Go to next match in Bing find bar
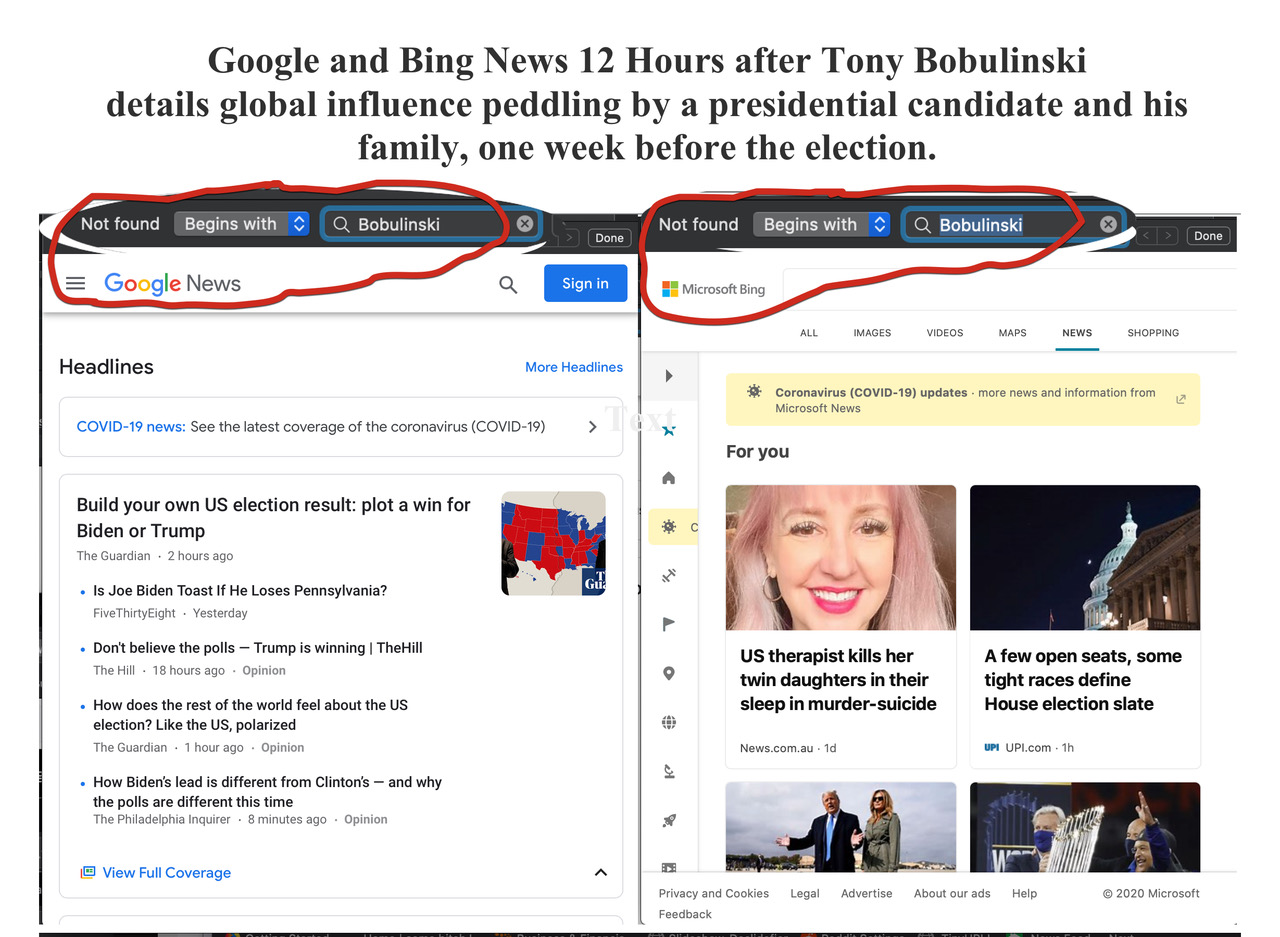Screen dimensions: 1280x937 pos(1167,236)
